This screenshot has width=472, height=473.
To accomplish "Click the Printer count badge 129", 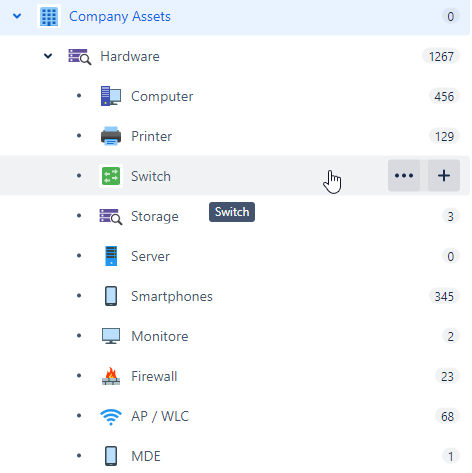I will tap(444, 136).
